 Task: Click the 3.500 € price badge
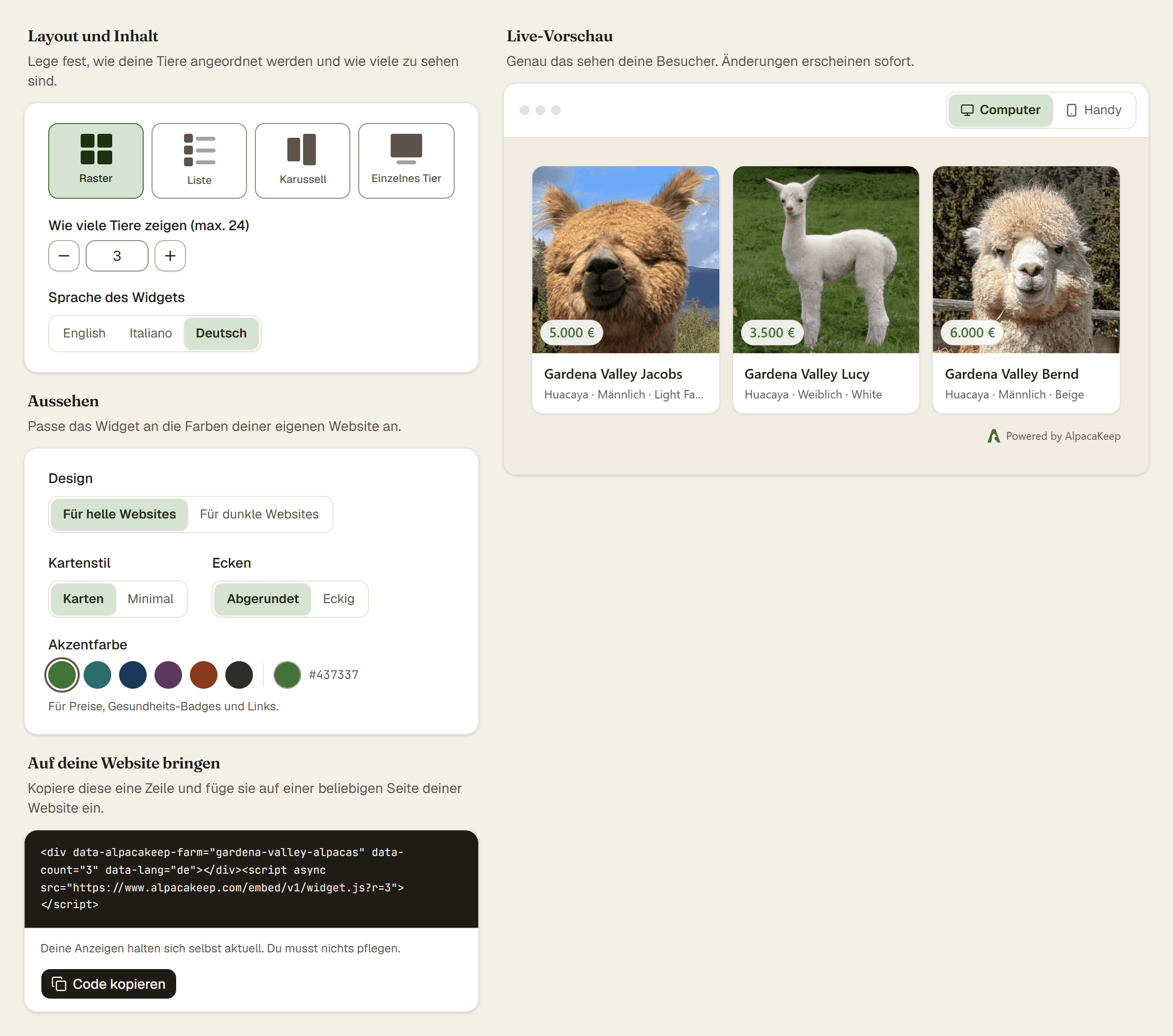pos(772,333)
